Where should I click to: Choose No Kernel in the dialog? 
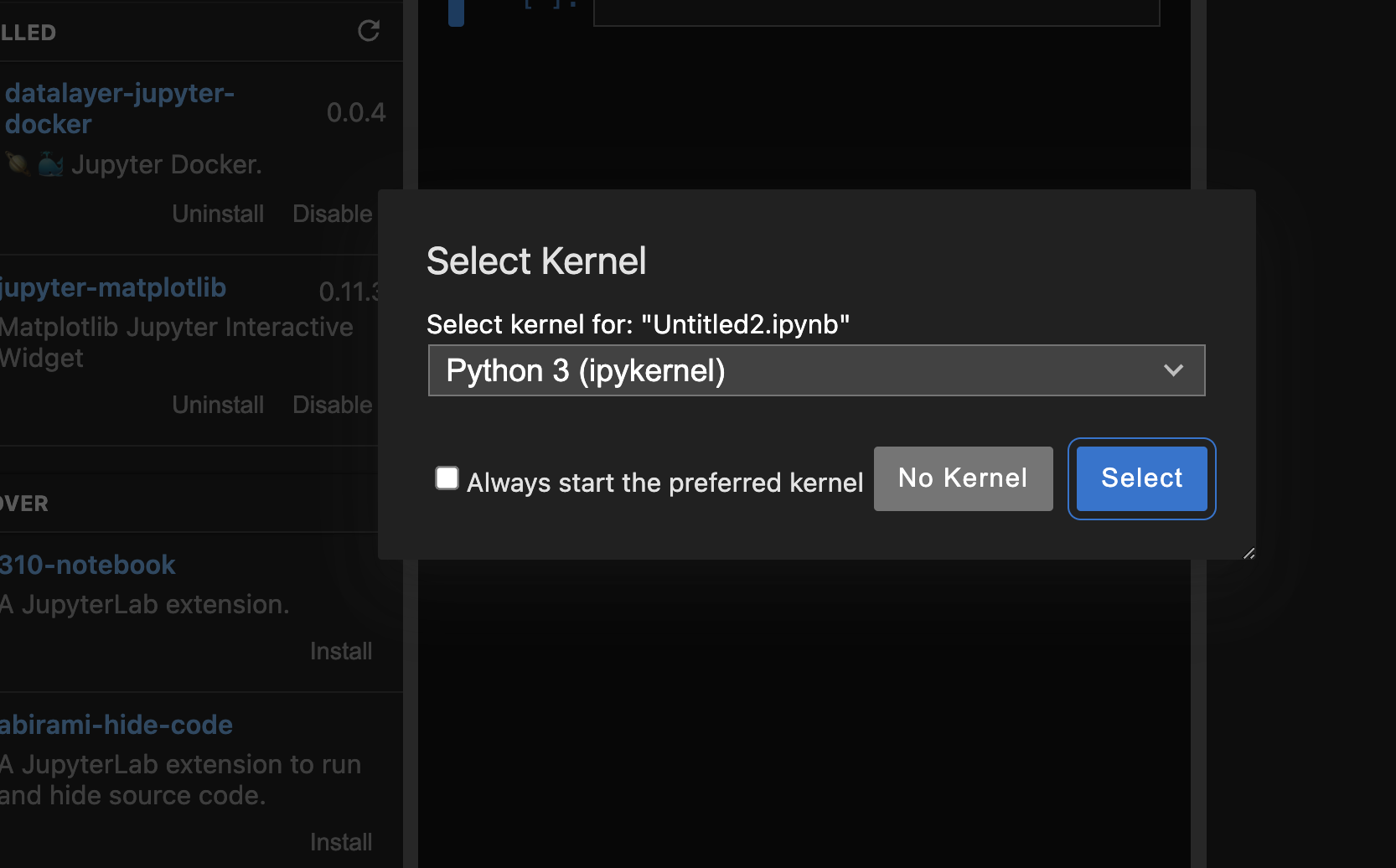(x=963, y=478)
